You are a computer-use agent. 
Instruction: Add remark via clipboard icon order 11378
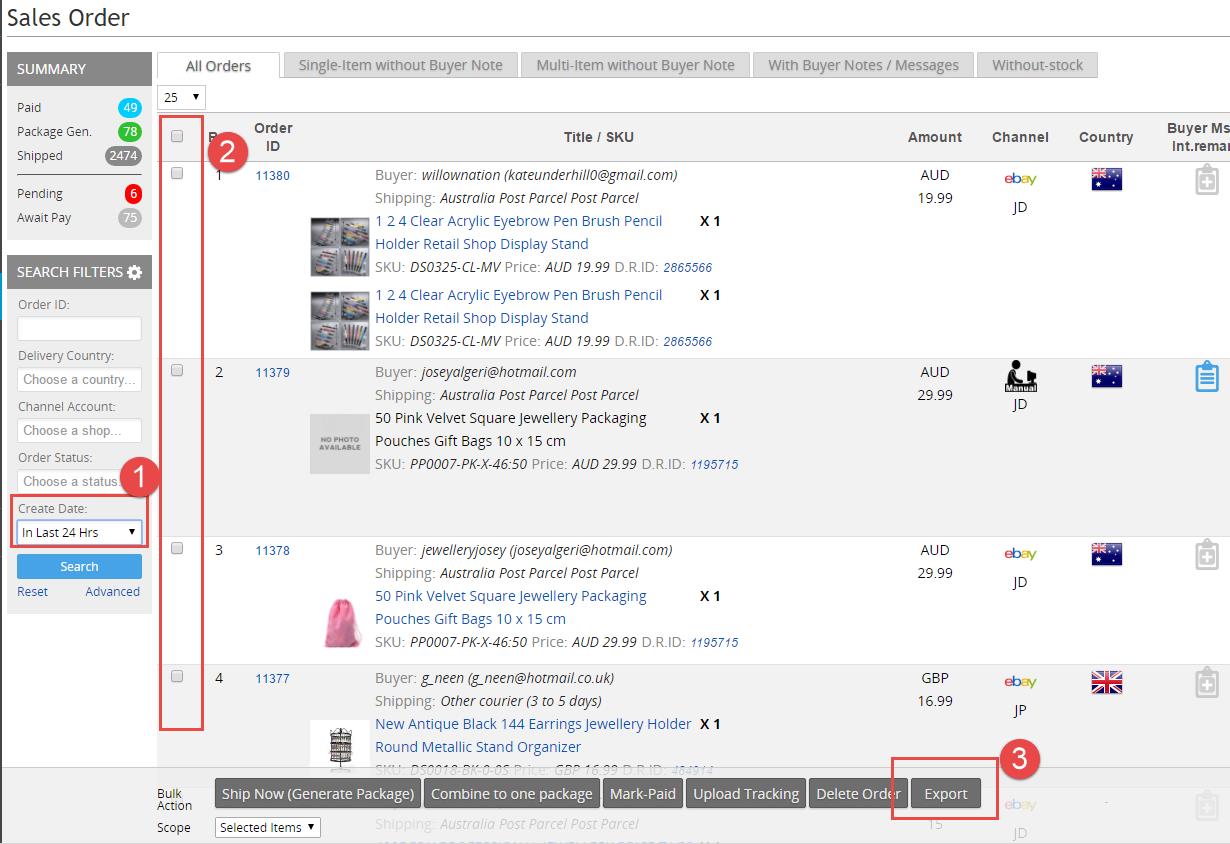tap(1207, 555)
